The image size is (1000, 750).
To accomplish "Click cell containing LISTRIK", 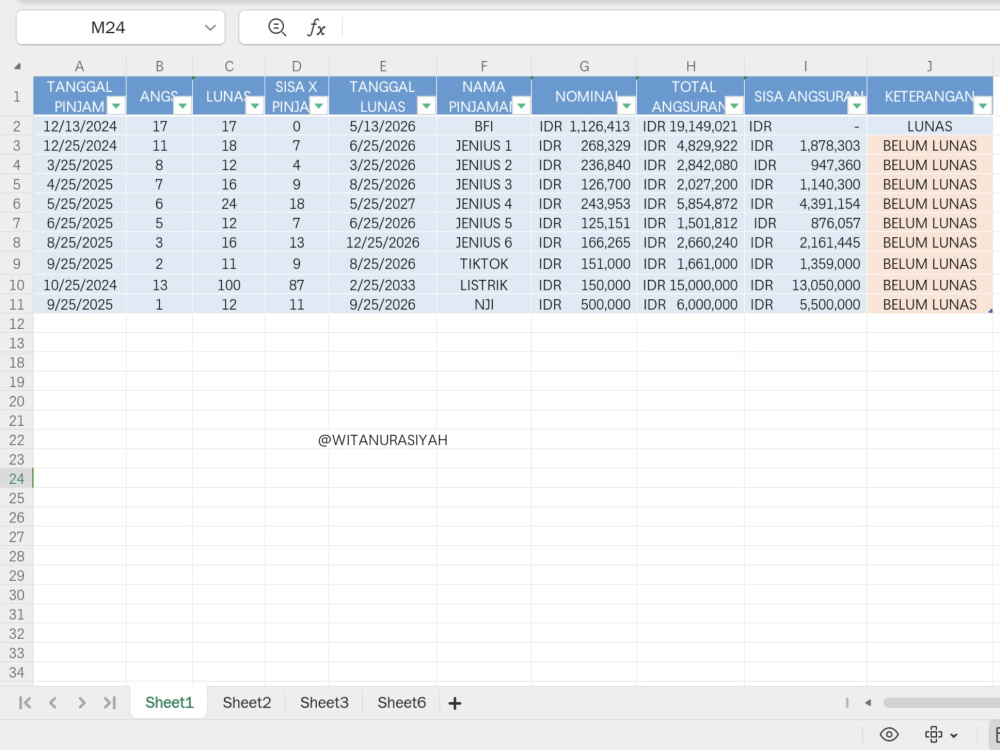I will (484, 284).
